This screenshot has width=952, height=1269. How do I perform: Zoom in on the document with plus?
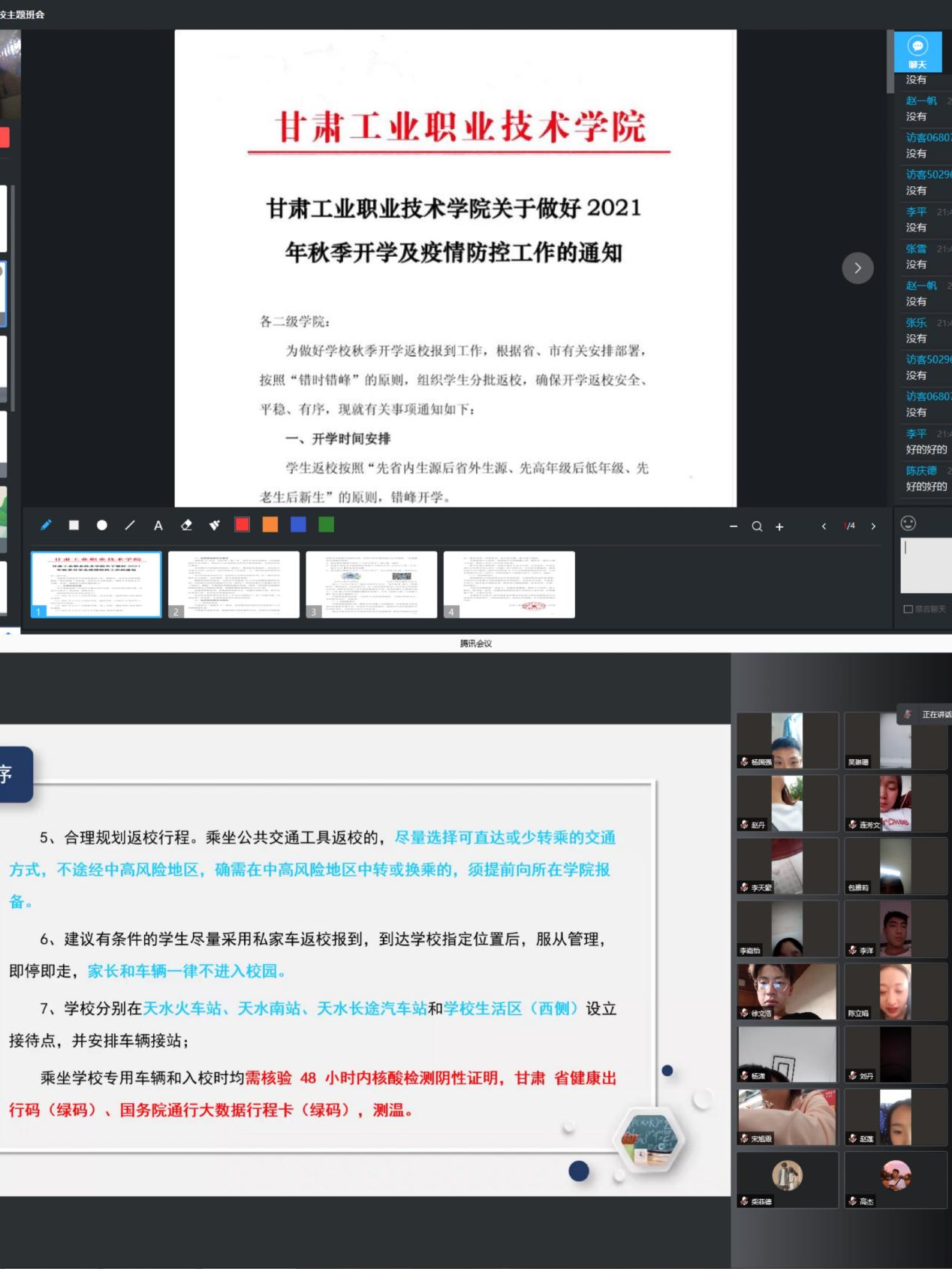pos(779,526)
